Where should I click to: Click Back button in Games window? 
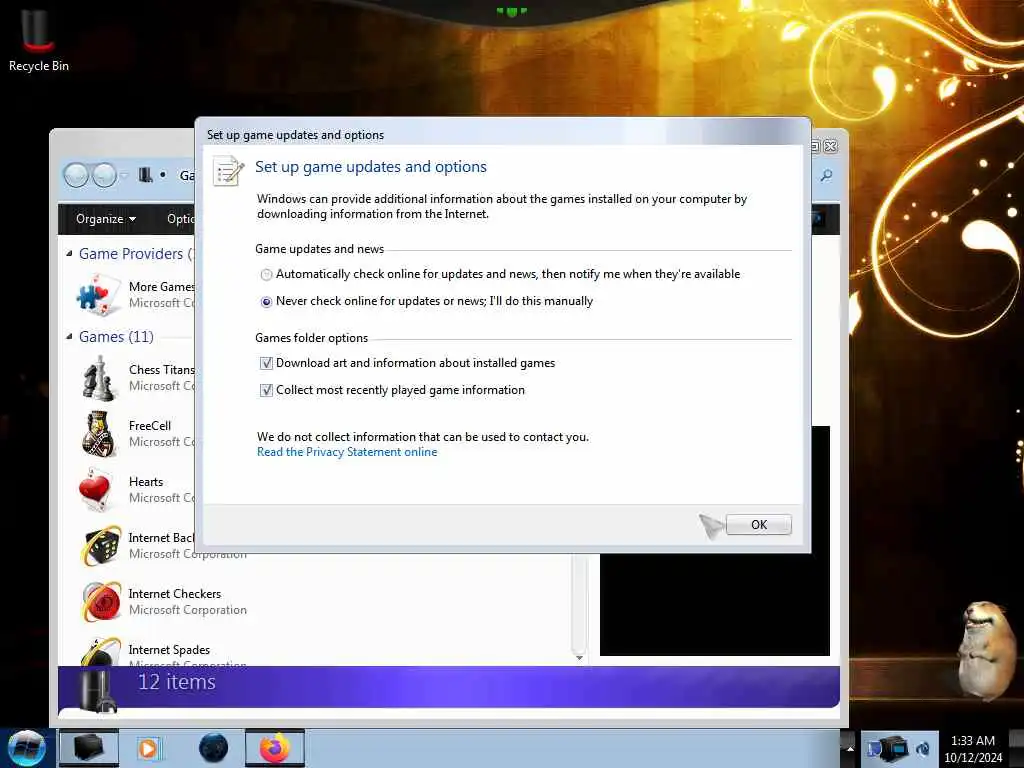pos(76,175)
